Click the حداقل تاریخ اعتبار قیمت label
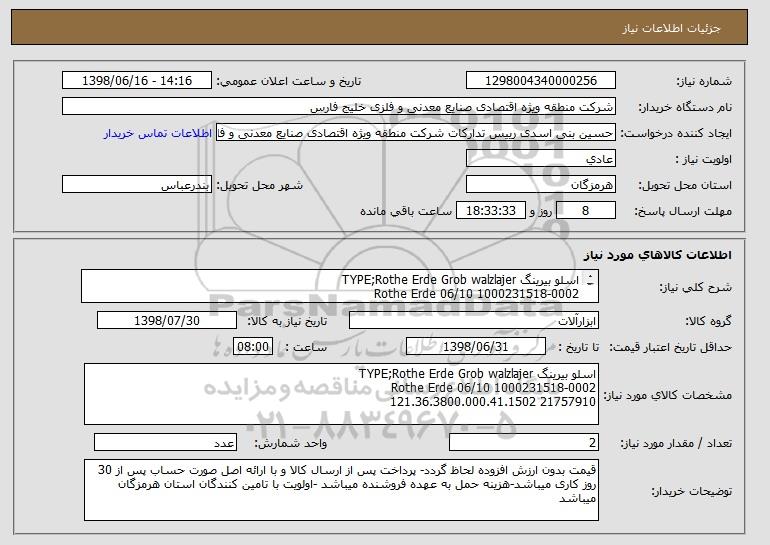The image size is (770, 545). pos(671,347)
